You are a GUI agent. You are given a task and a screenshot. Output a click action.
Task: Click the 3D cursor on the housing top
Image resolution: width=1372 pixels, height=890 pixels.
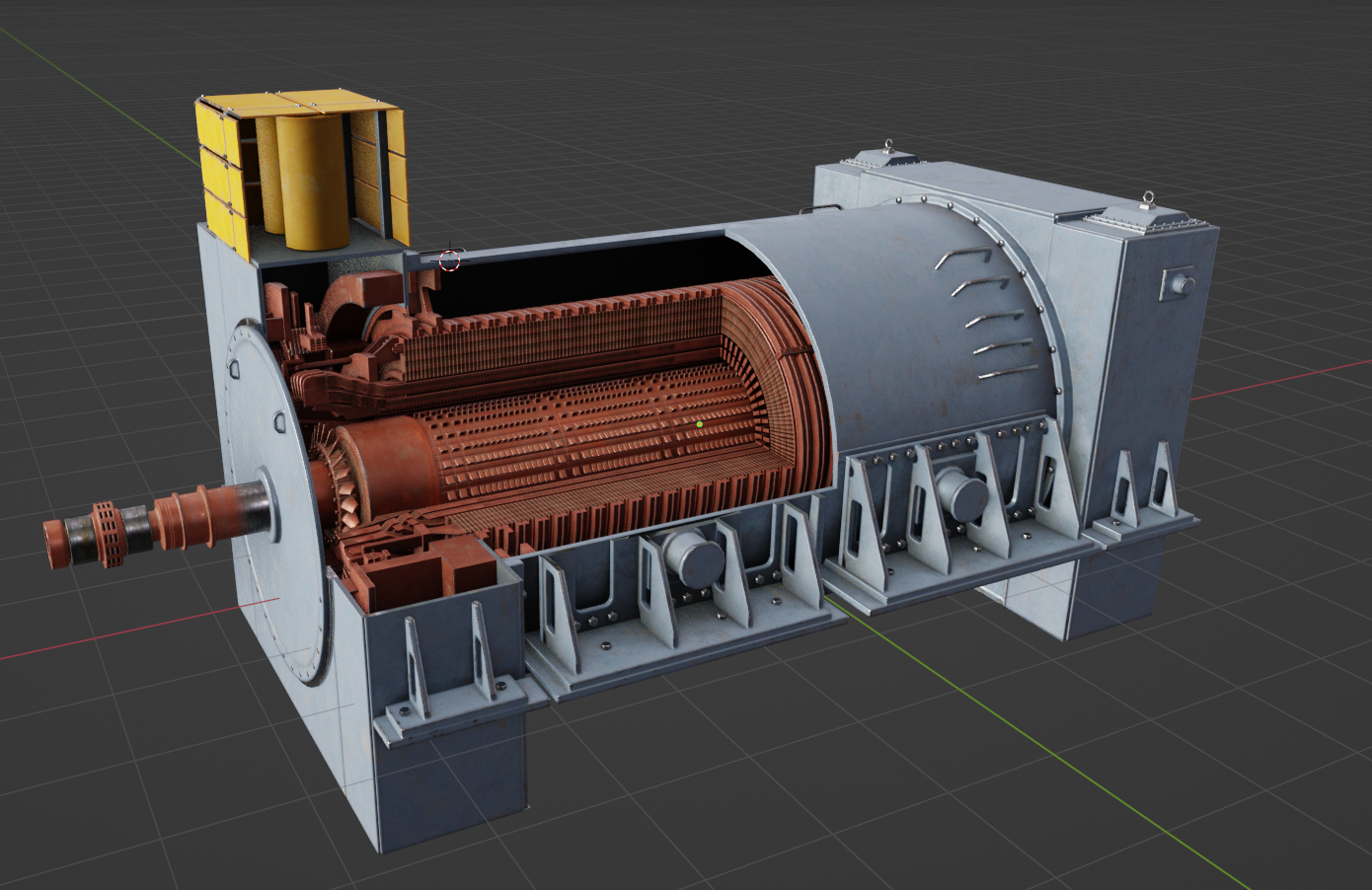[450, 260]
